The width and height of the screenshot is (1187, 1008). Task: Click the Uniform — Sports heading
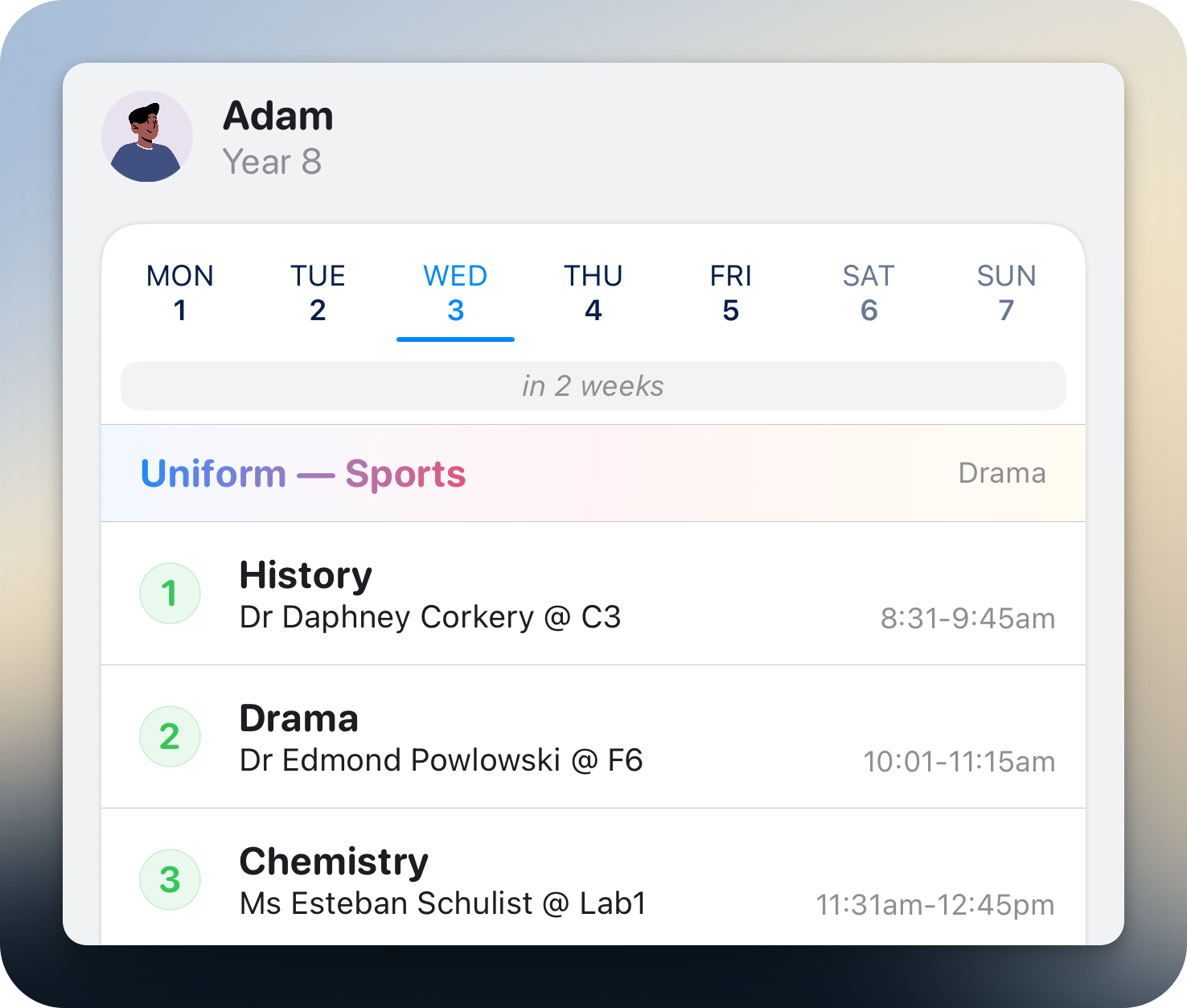point(303,474)
